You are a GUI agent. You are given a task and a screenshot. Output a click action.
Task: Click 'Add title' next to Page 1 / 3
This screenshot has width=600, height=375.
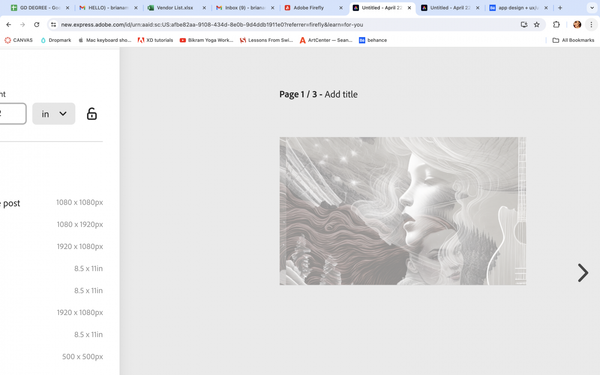(x=341, y=95)
